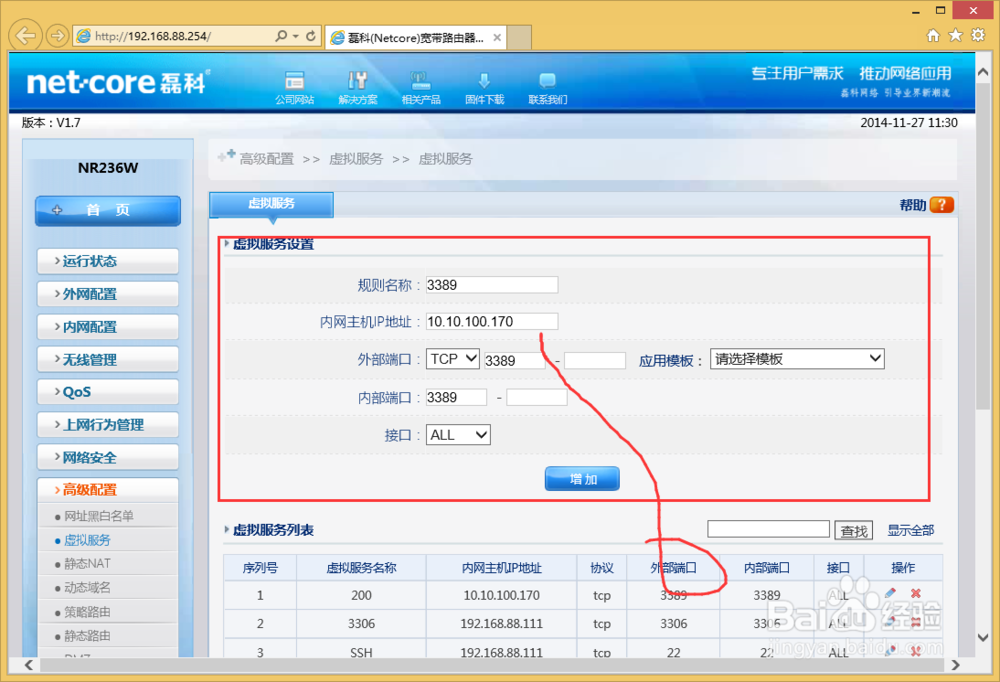Open Favorites star icon
Viewport: 1000px width, 682px height.
tap(955, 35)
